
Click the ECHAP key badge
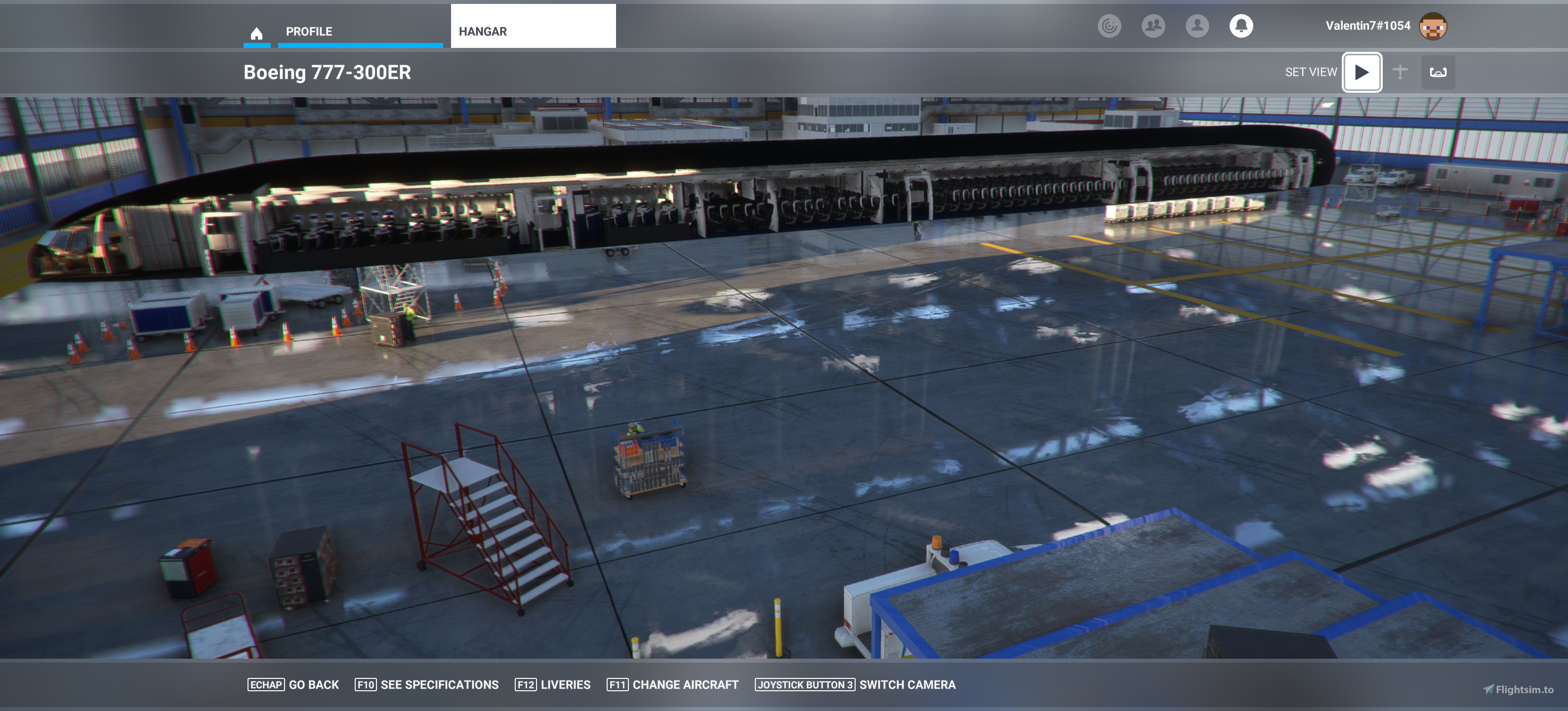click(266, 684)
